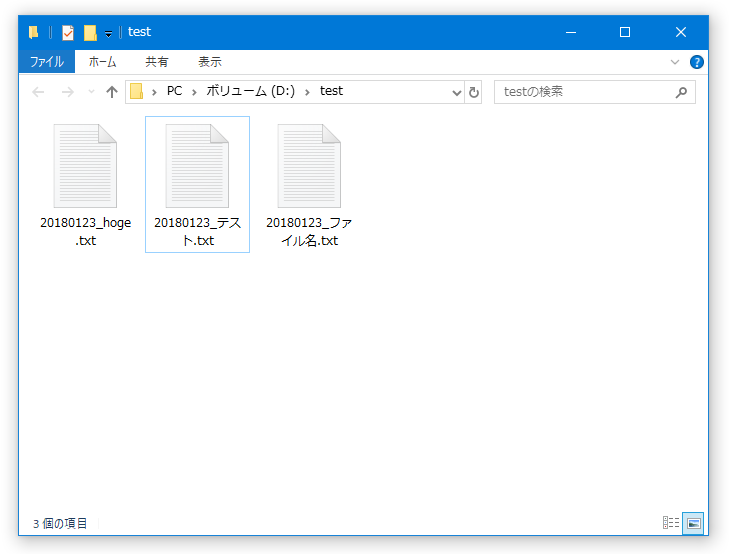Maximize the test window

click(625, 33)
